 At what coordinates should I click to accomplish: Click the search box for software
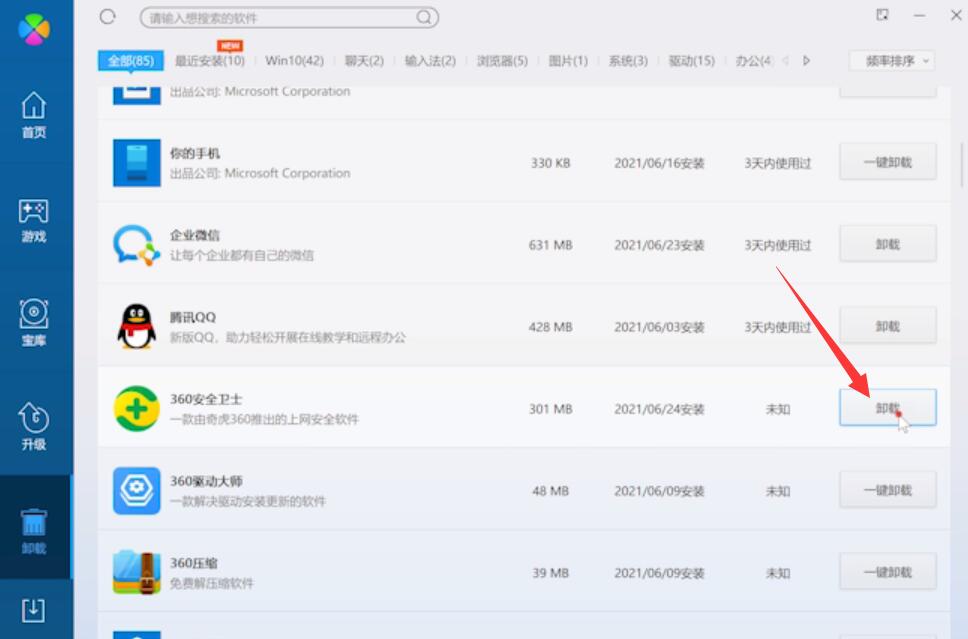point(290,17)
